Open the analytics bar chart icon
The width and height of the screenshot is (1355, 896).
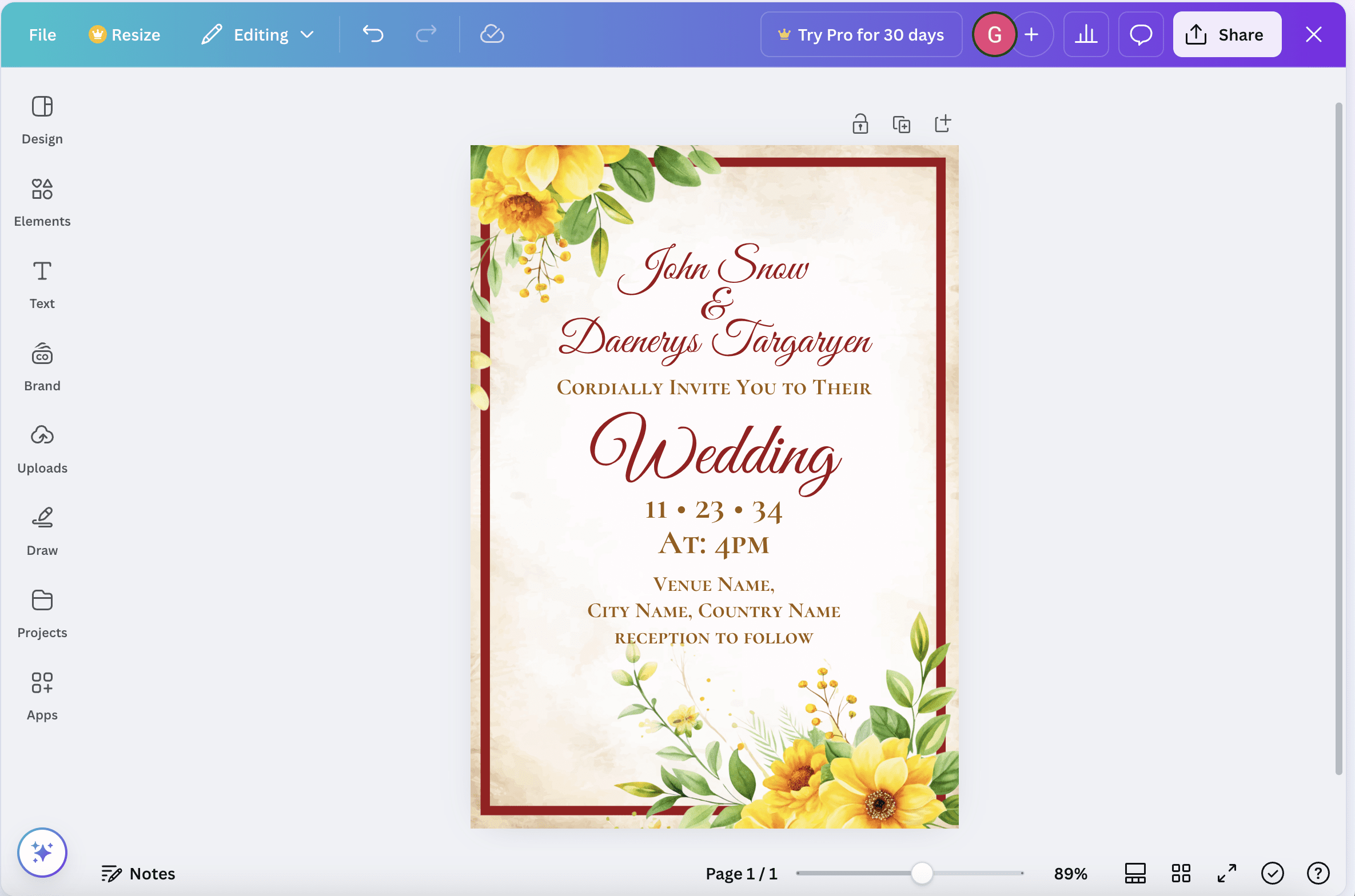tap(1085, 34)
